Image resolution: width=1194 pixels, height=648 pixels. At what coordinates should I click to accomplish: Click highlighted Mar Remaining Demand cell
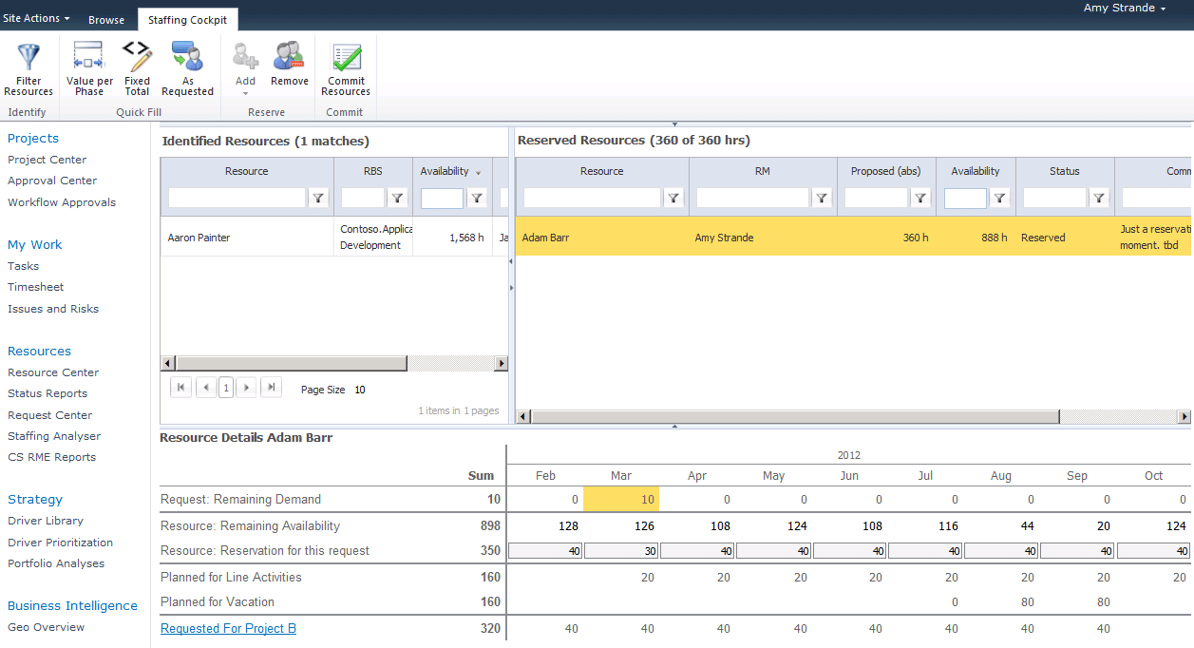pyautogui.click(x=621, y=500)
